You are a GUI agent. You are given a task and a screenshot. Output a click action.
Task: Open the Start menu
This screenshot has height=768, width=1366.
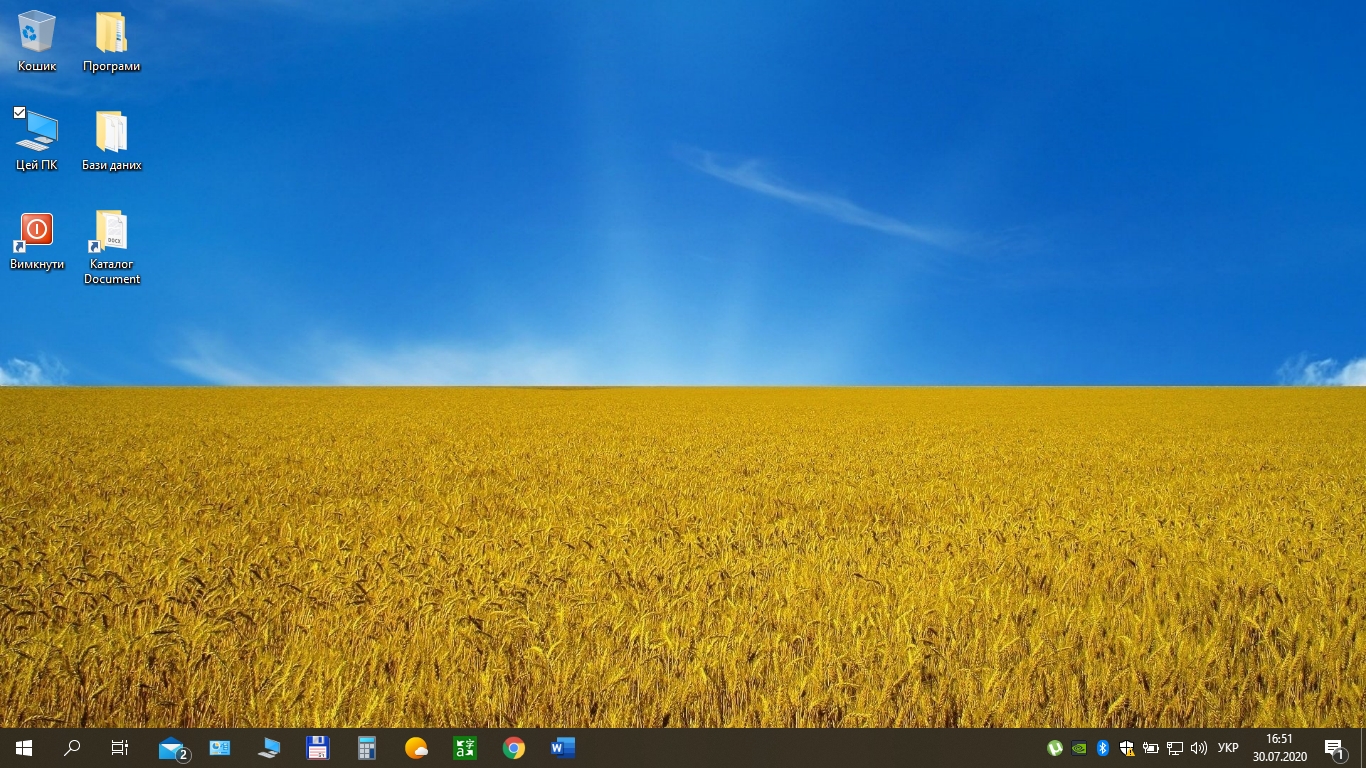pyautogui.click(x=22, y=748)
